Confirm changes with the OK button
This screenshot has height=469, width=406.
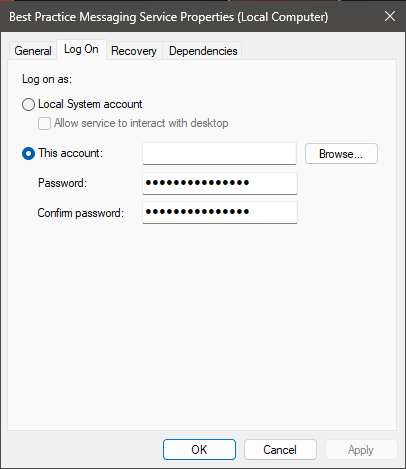(x=199, y=450)
